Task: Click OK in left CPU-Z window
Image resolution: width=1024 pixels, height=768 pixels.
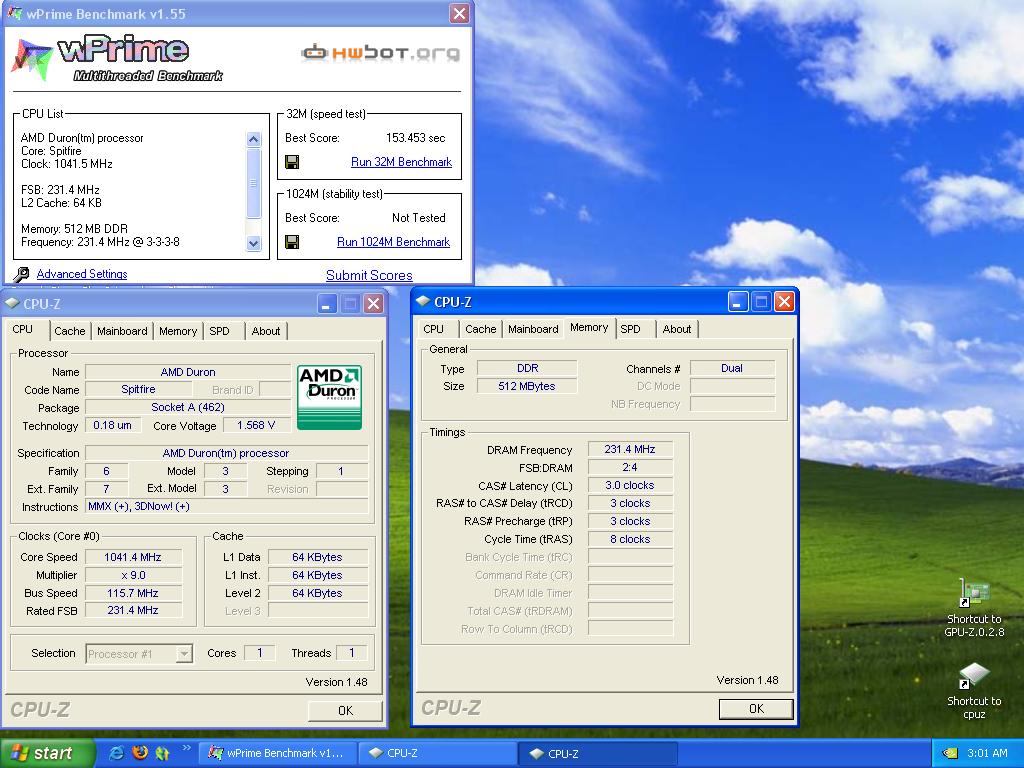Action: 345,711
